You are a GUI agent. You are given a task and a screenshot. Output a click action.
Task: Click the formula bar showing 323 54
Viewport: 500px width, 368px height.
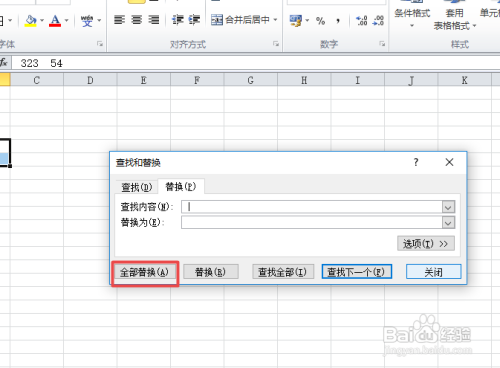(256, 63)
